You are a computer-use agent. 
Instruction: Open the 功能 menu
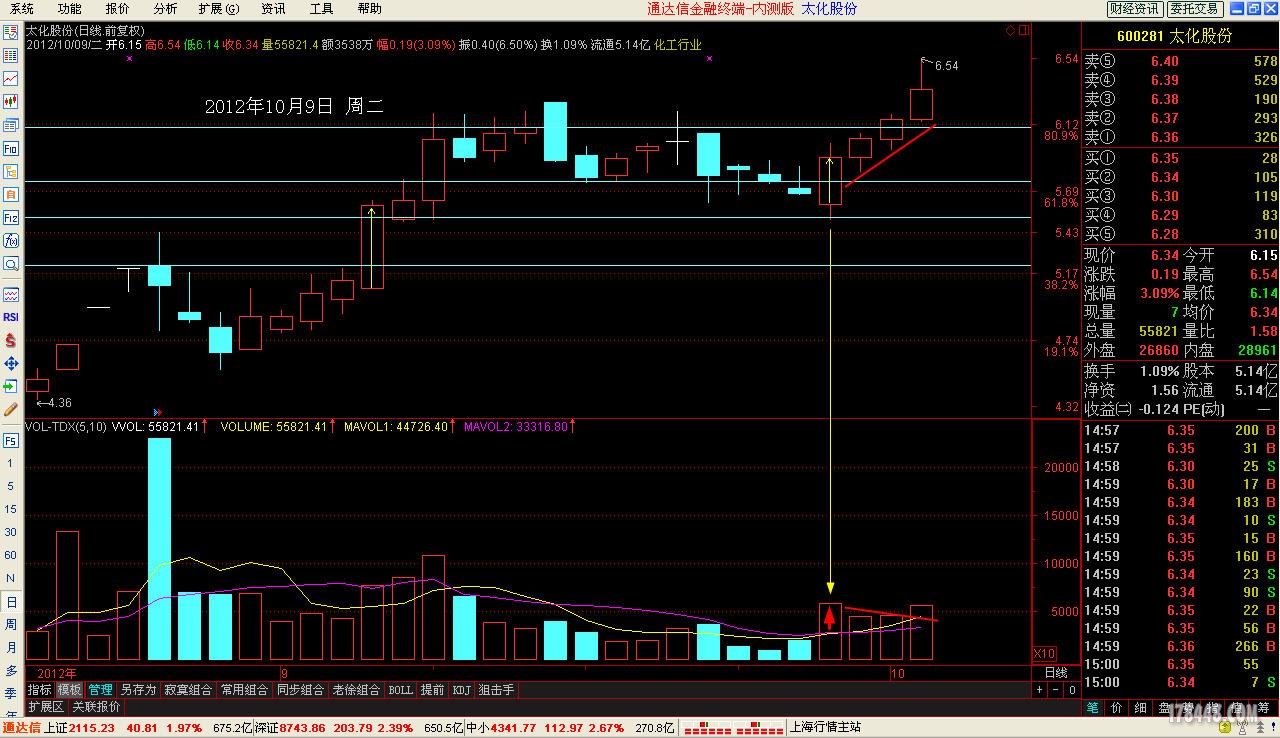(x=70, y=9)
